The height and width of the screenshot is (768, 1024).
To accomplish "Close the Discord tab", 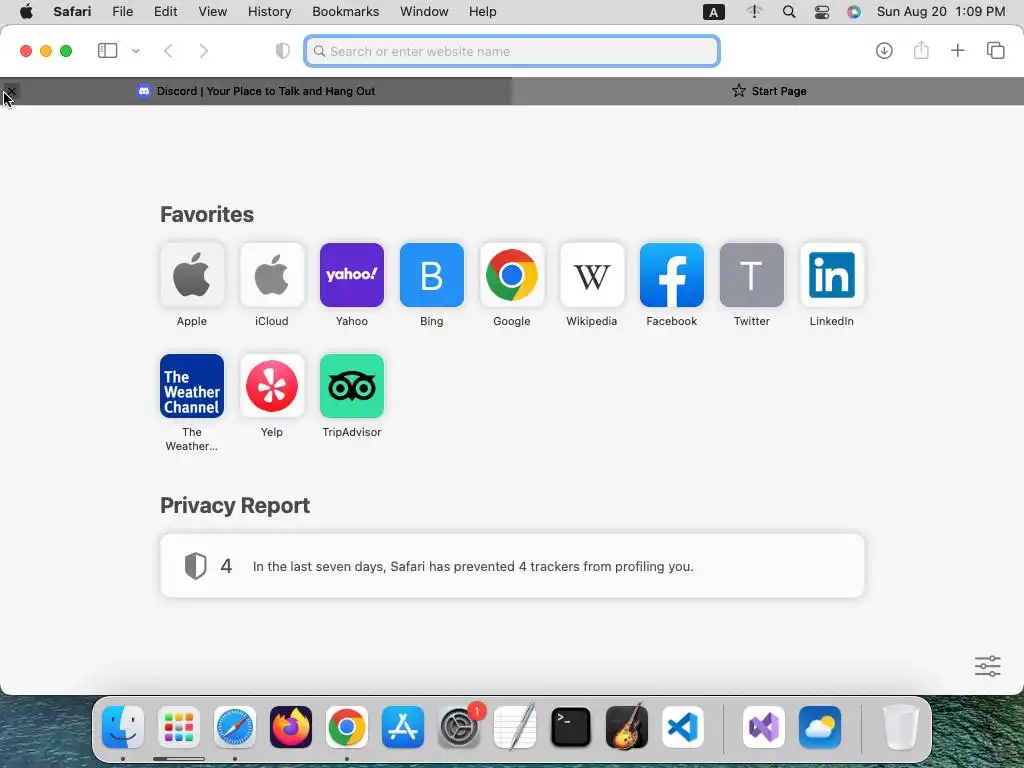I will click(11, 91).
